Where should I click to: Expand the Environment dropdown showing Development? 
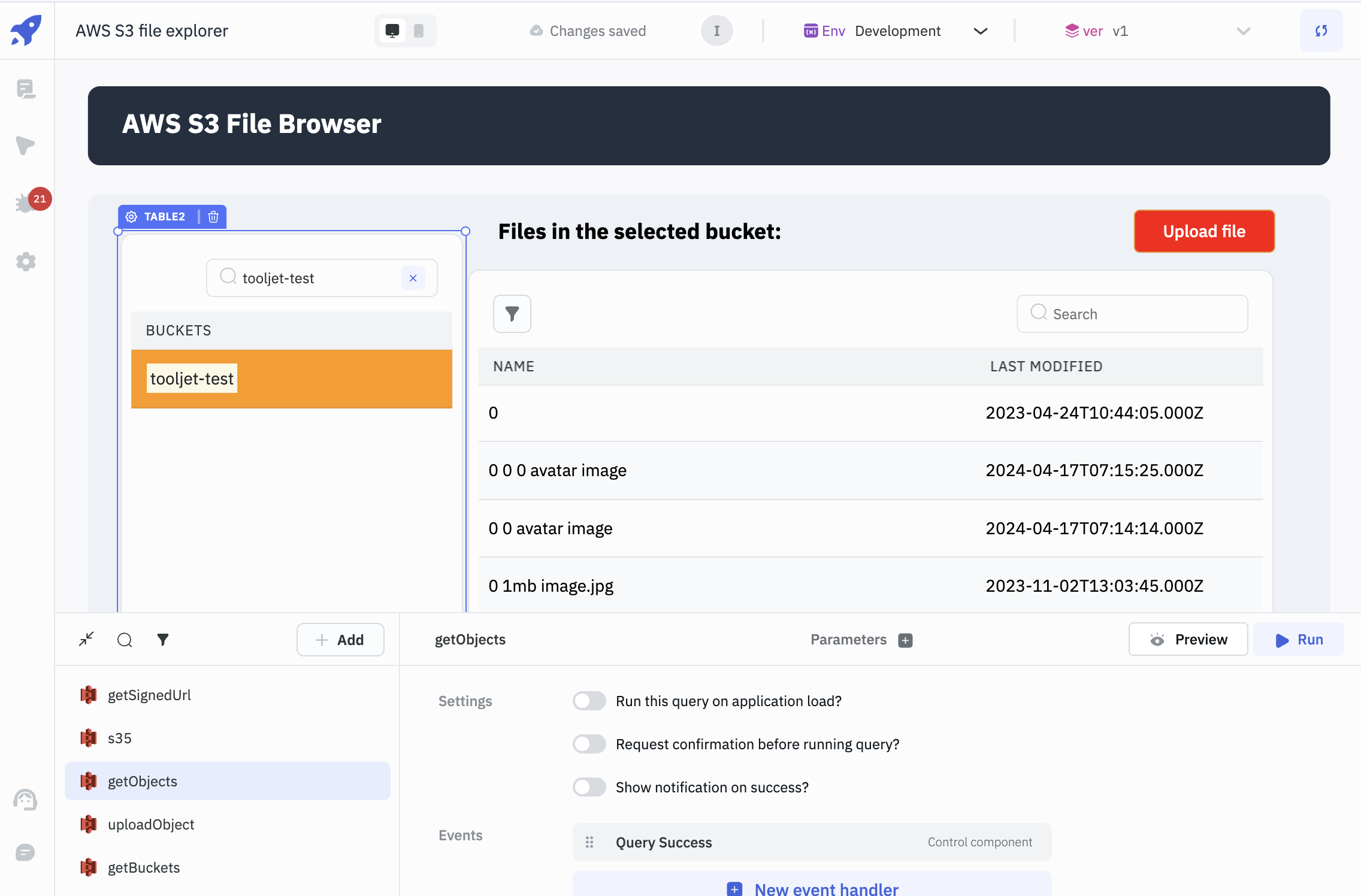click(x=979, y=30)
